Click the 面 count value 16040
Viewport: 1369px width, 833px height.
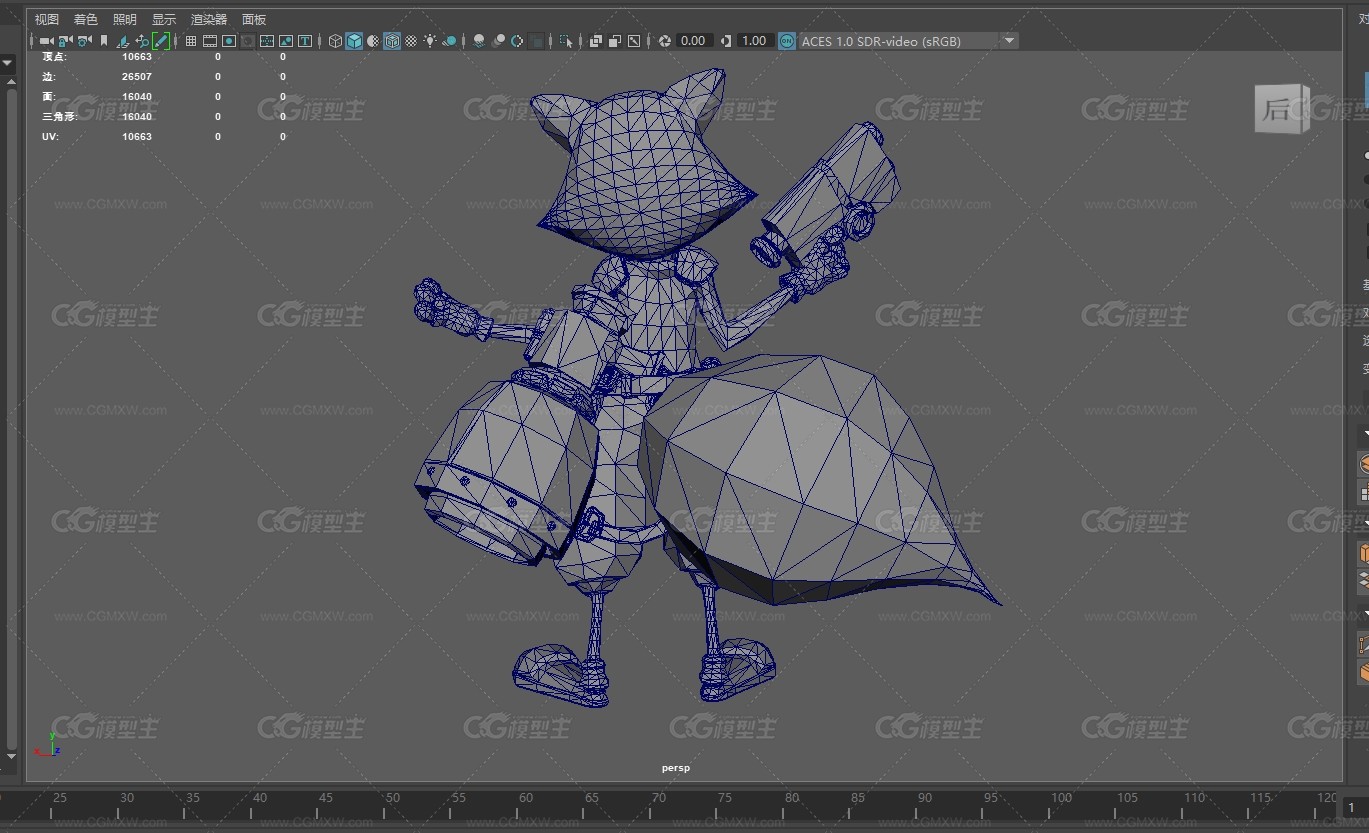137,97
